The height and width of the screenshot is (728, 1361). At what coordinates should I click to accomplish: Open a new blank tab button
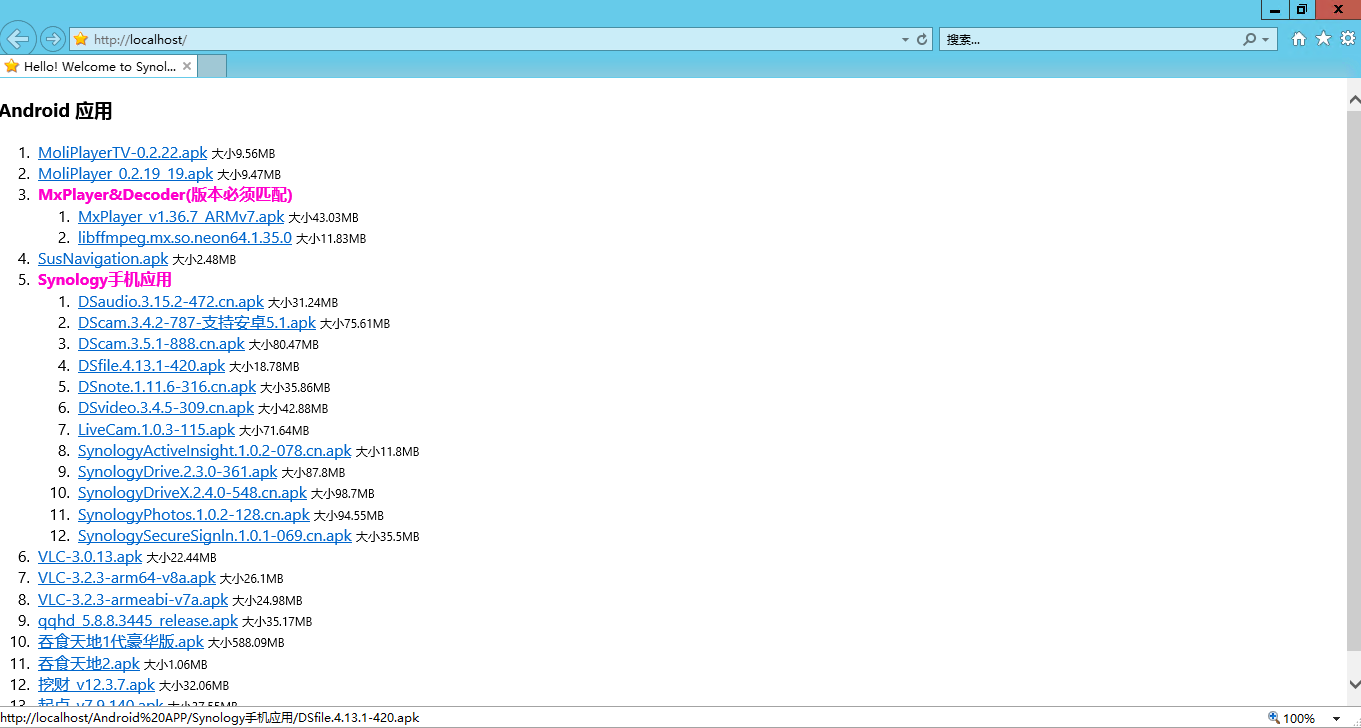(212, 66)
